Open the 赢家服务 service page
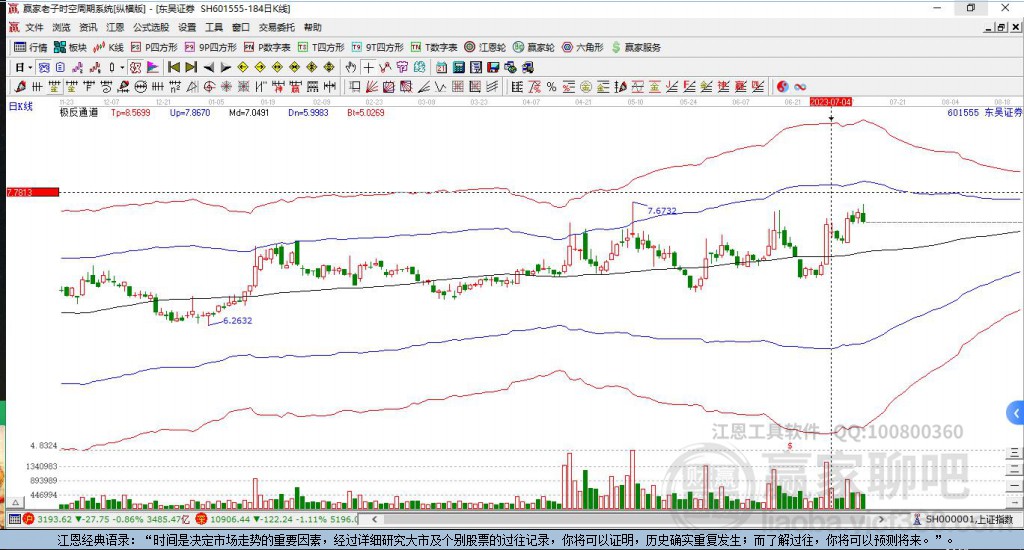 [636, 47]
